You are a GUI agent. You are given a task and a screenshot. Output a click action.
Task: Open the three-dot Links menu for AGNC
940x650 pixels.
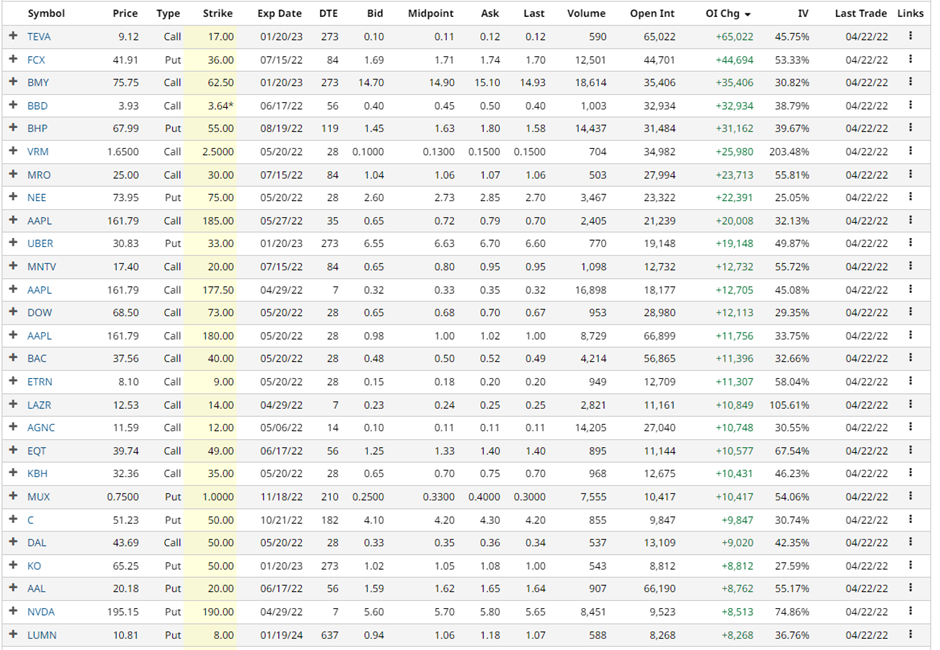click(x=910, y=427)
